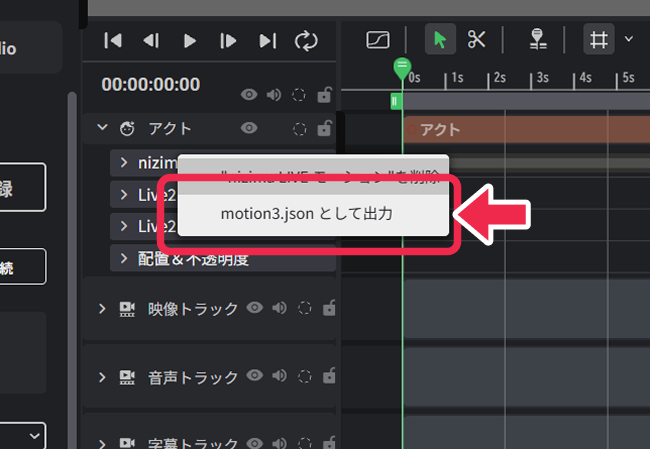
Task: Select the scissors cut tool
Action: (x=476, y=40)
